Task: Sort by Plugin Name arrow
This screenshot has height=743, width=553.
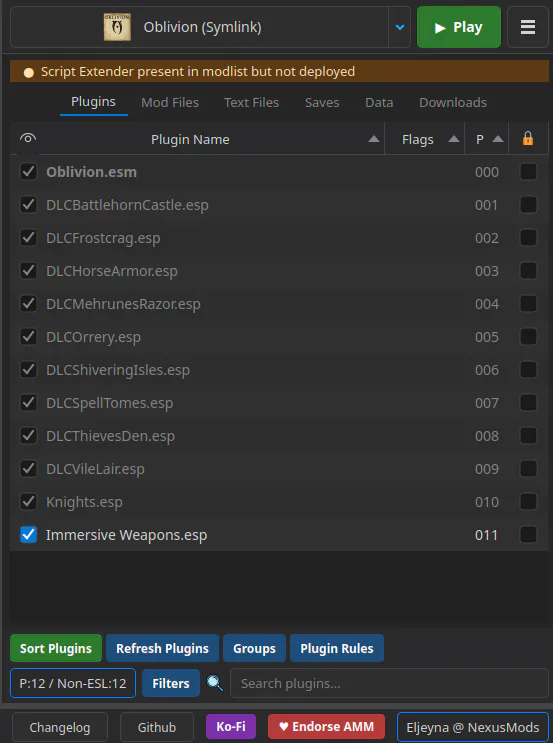Action: click(x=374, y=139)
